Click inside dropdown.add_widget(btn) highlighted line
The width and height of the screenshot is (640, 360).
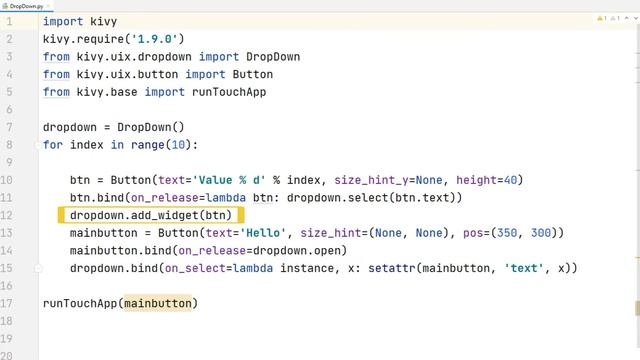151,215
